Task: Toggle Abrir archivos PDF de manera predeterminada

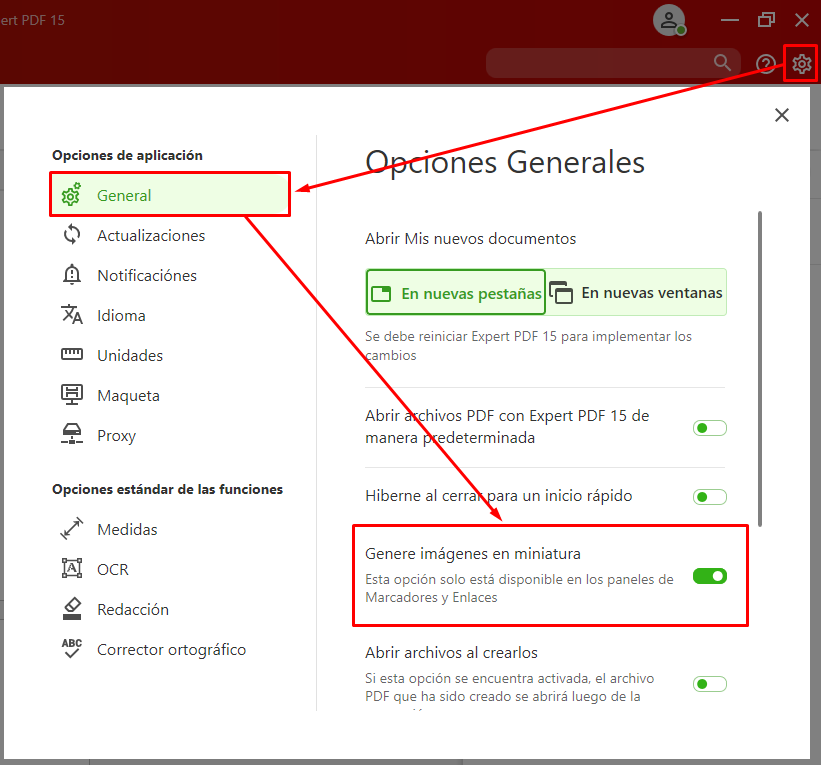Action: point(709,428)
